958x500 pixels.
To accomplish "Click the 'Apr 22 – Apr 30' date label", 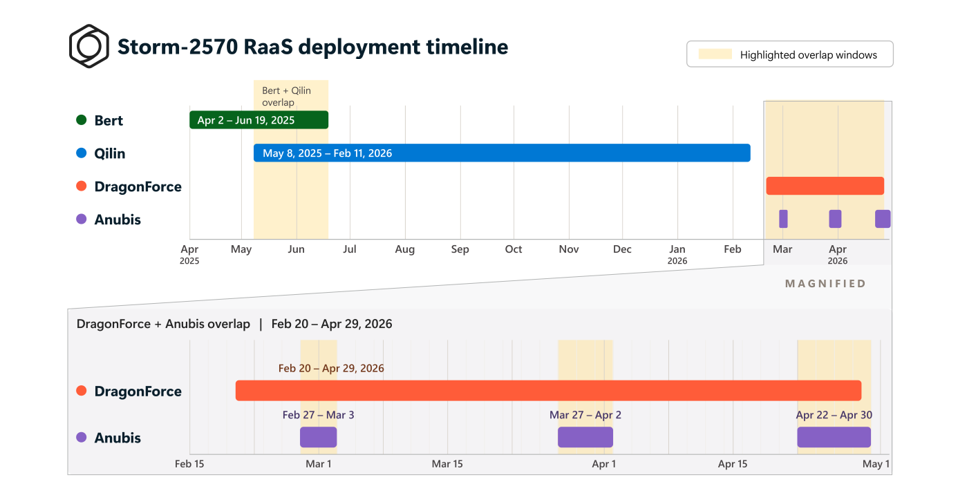I will 834,415.
